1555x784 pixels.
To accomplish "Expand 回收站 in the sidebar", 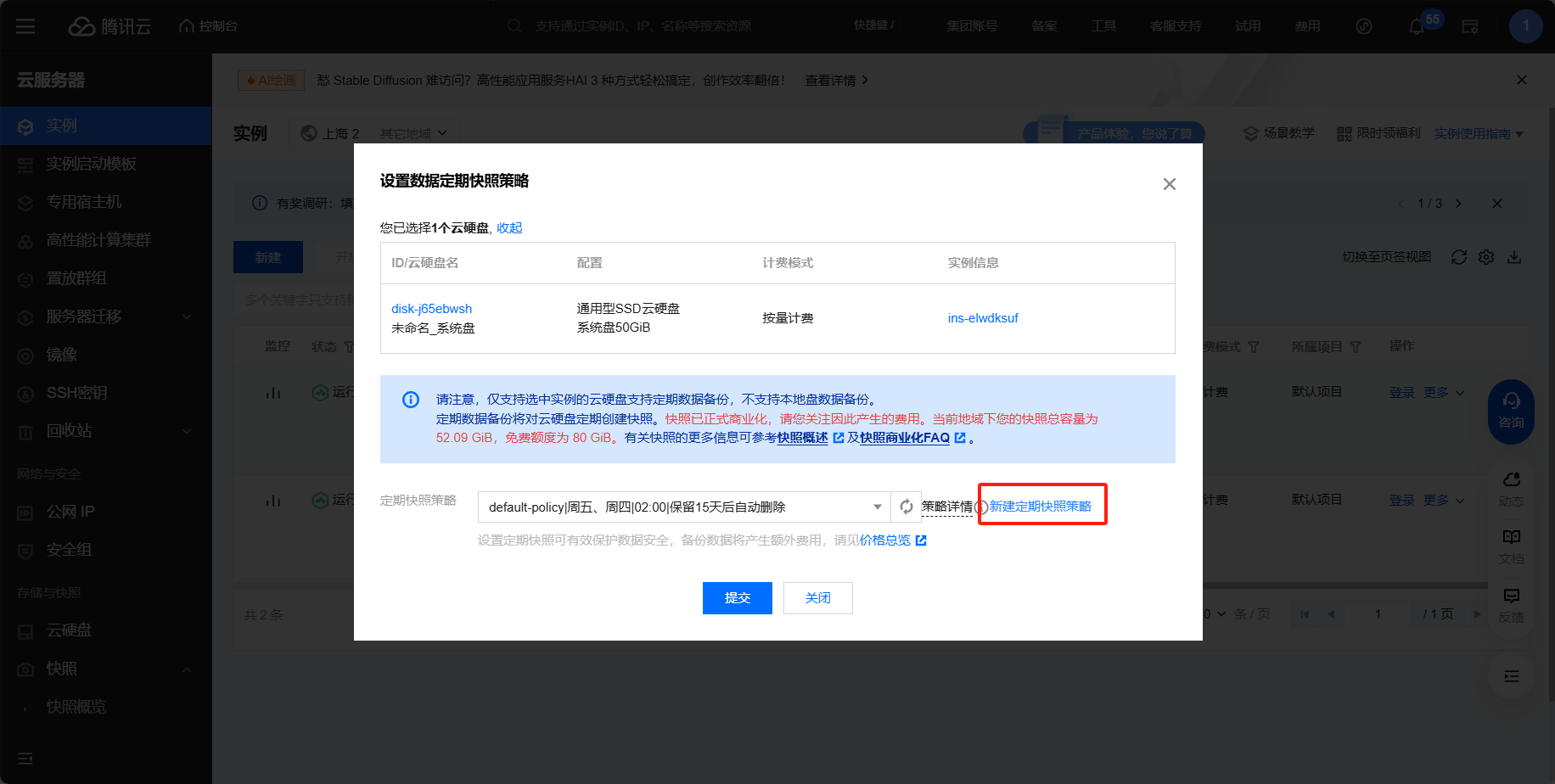I will [x=106, y=431].
